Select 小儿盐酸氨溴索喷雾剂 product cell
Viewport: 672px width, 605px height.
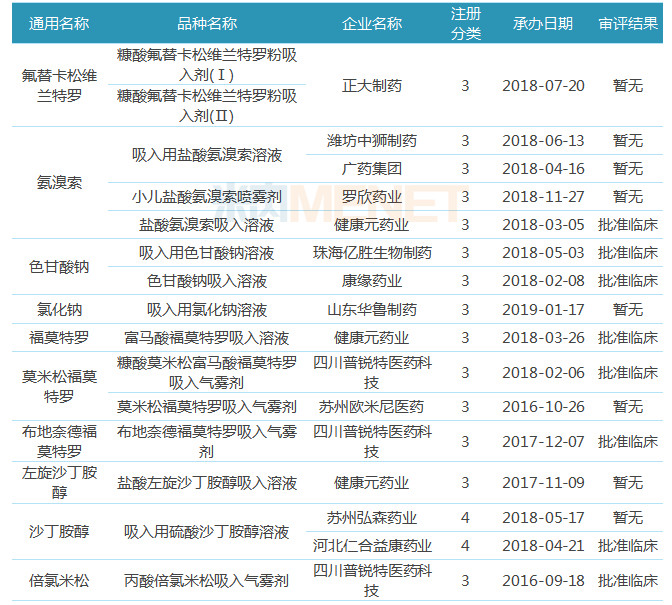(x=207, y=197)
